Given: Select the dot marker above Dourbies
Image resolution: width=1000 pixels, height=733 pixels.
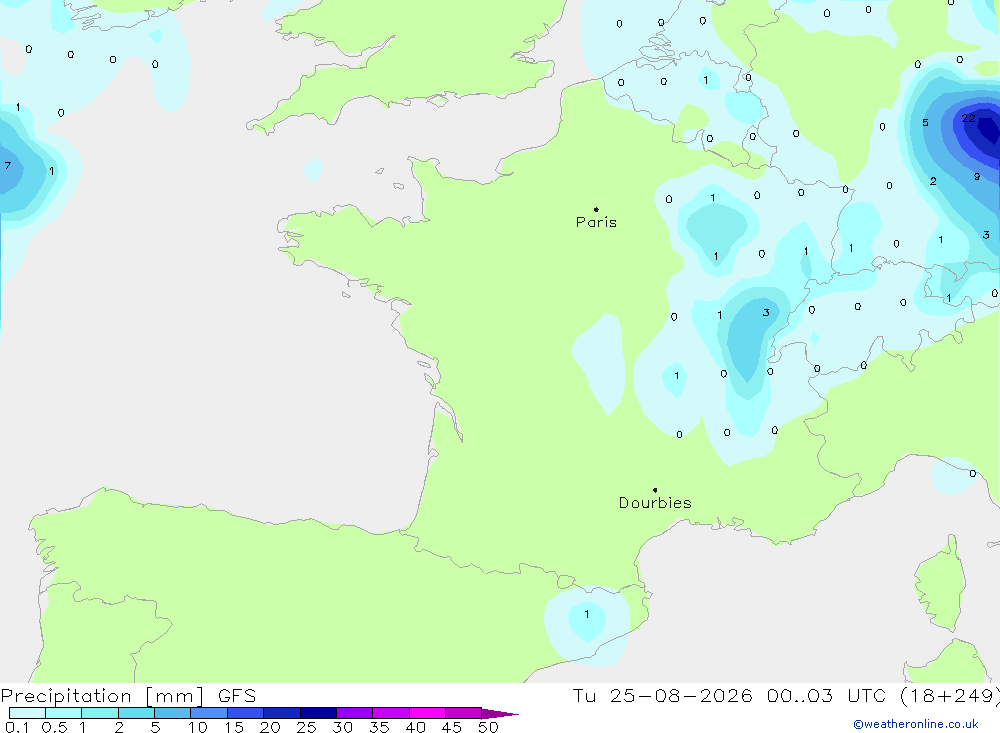Looking at the screenshot, I should tap(655, 490).
